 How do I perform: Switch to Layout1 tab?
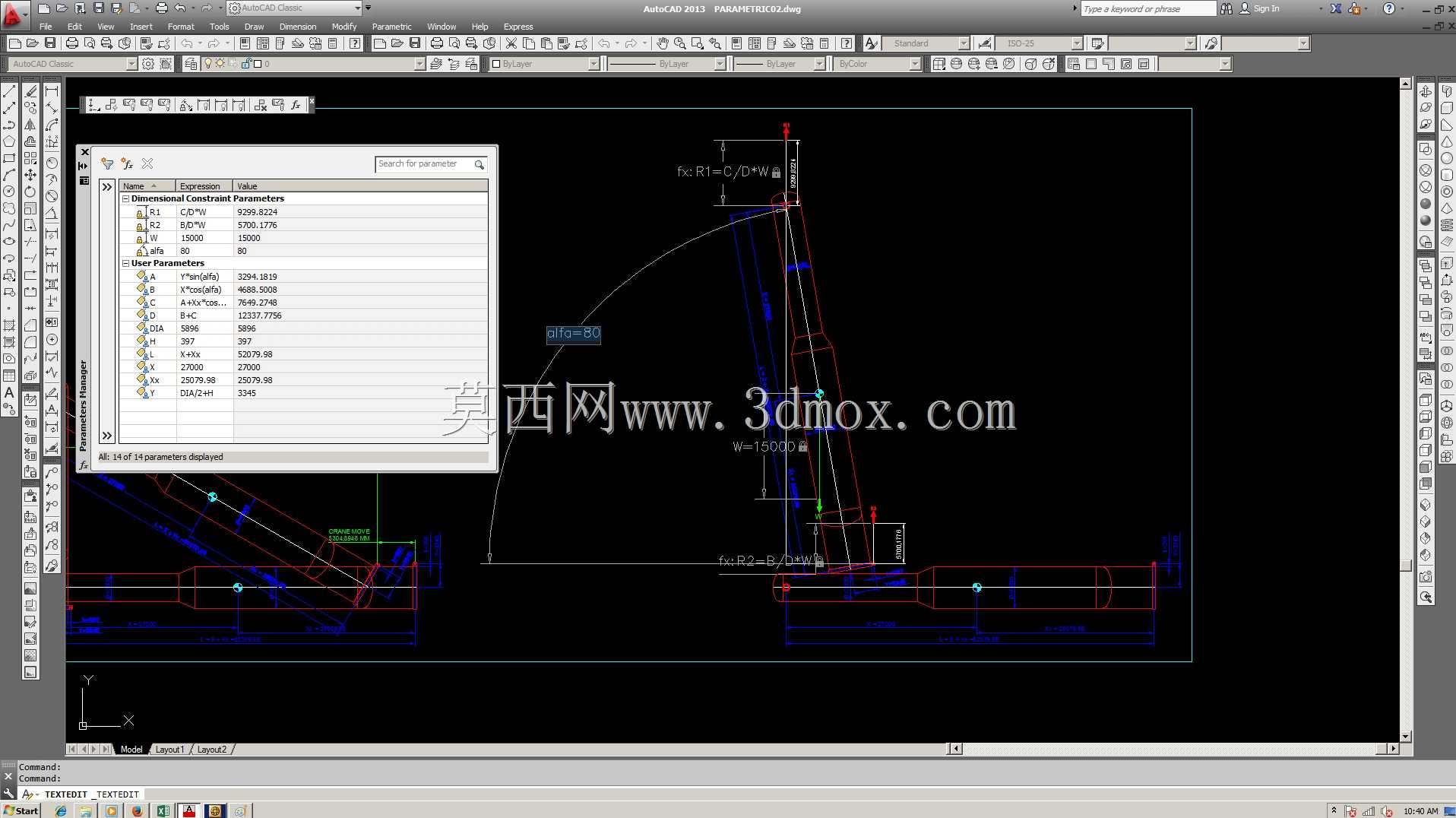[x=169, y=750]
